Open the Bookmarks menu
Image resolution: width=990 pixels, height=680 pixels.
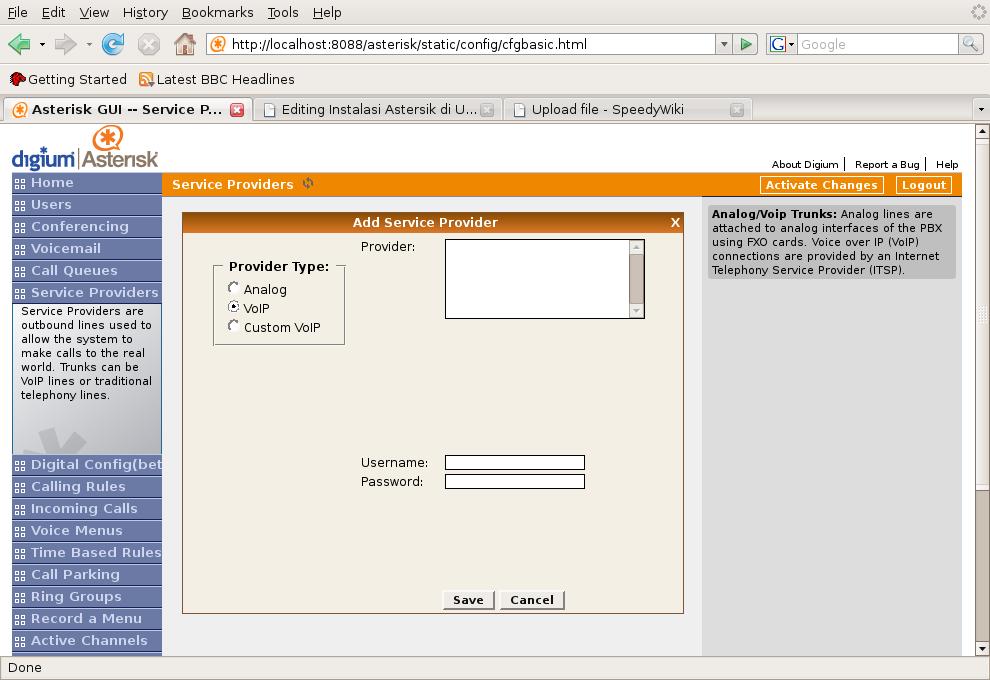point(217,12)
